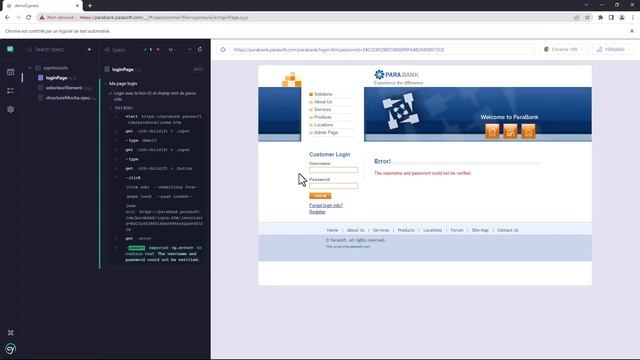This screenshot has width=640, height=360.
Task: Open Chrome tab search chevron
Action: (x=586, y=5)
